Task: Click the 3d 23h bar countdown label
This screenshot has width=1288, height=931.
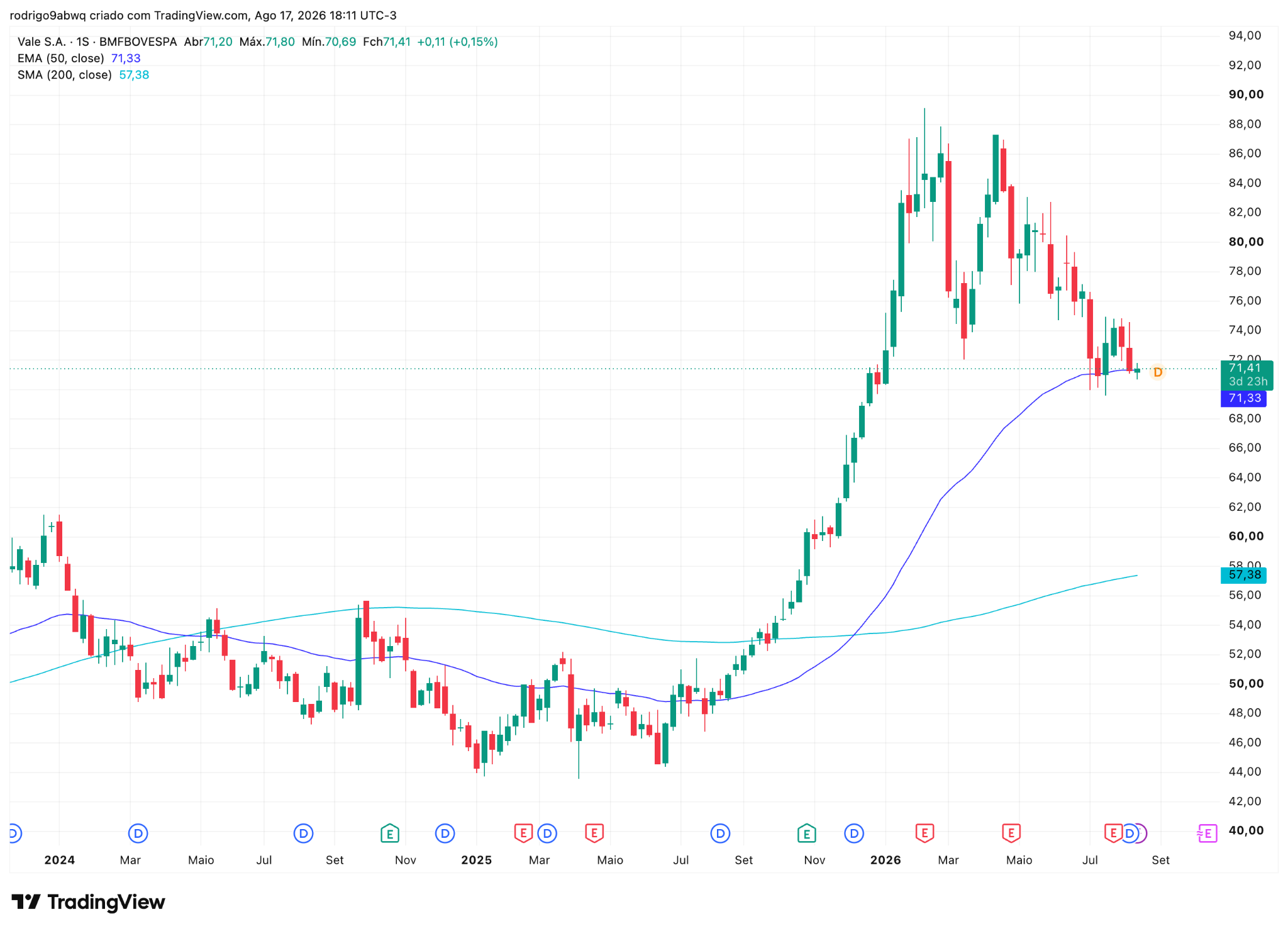Action: tap(1248, 382)
